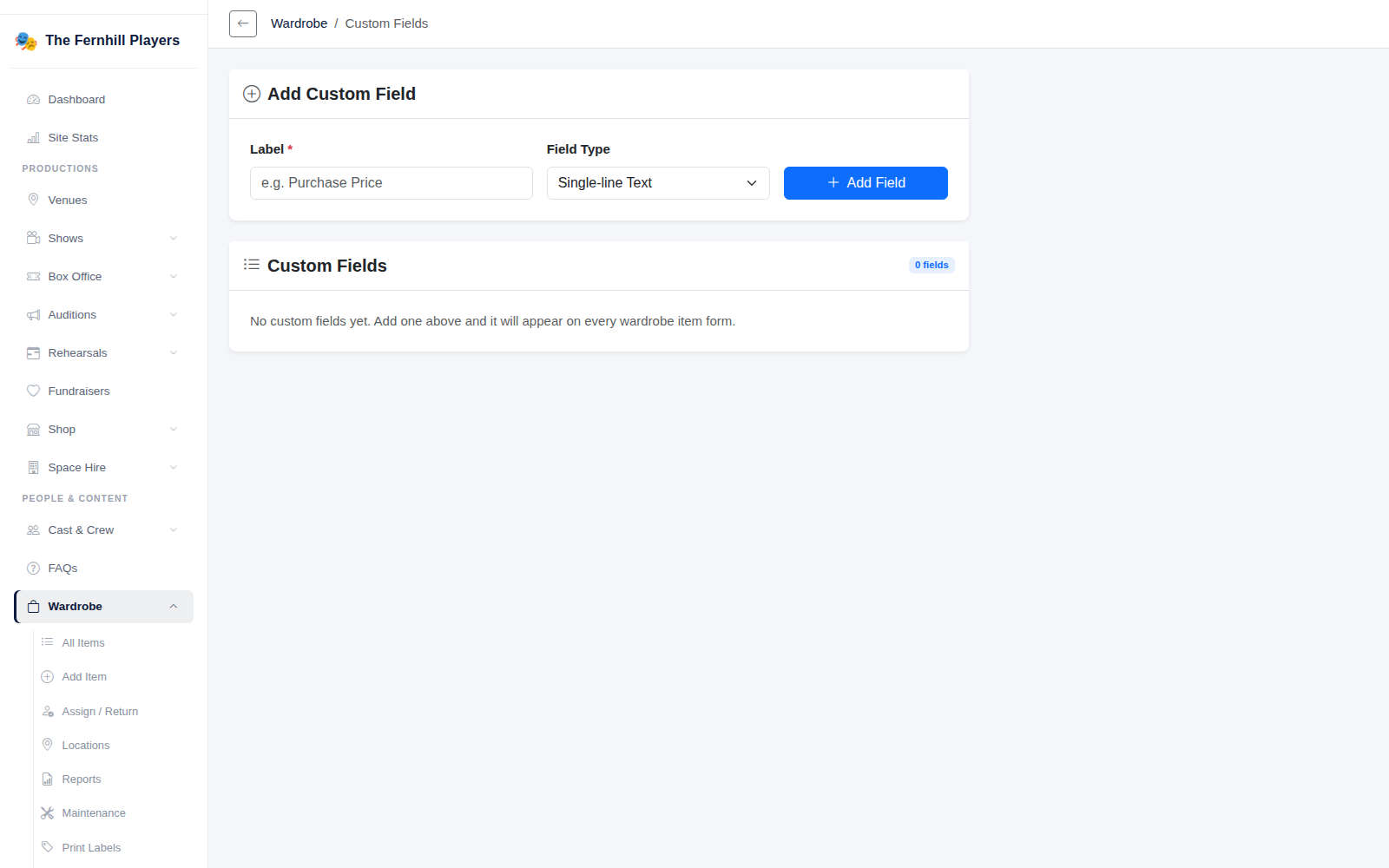Open wardrobe Locations page
Image resolution: width=1389 pixels, height=868 pixels.
[114, 746]
